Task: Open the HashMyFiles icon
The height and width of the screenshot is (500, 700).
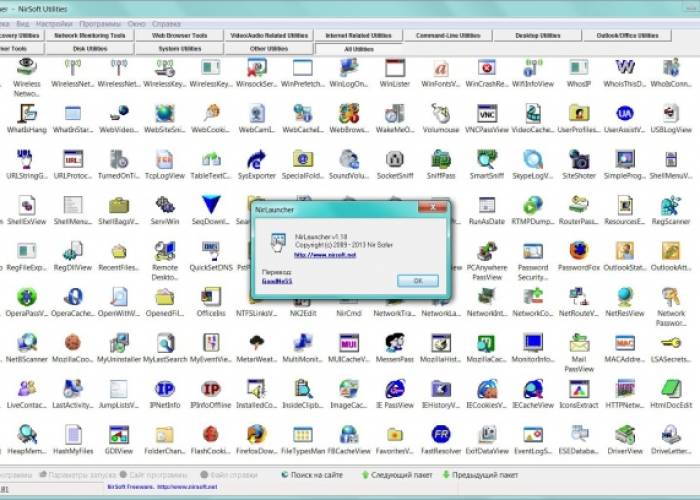Action: tap(73, 435)
